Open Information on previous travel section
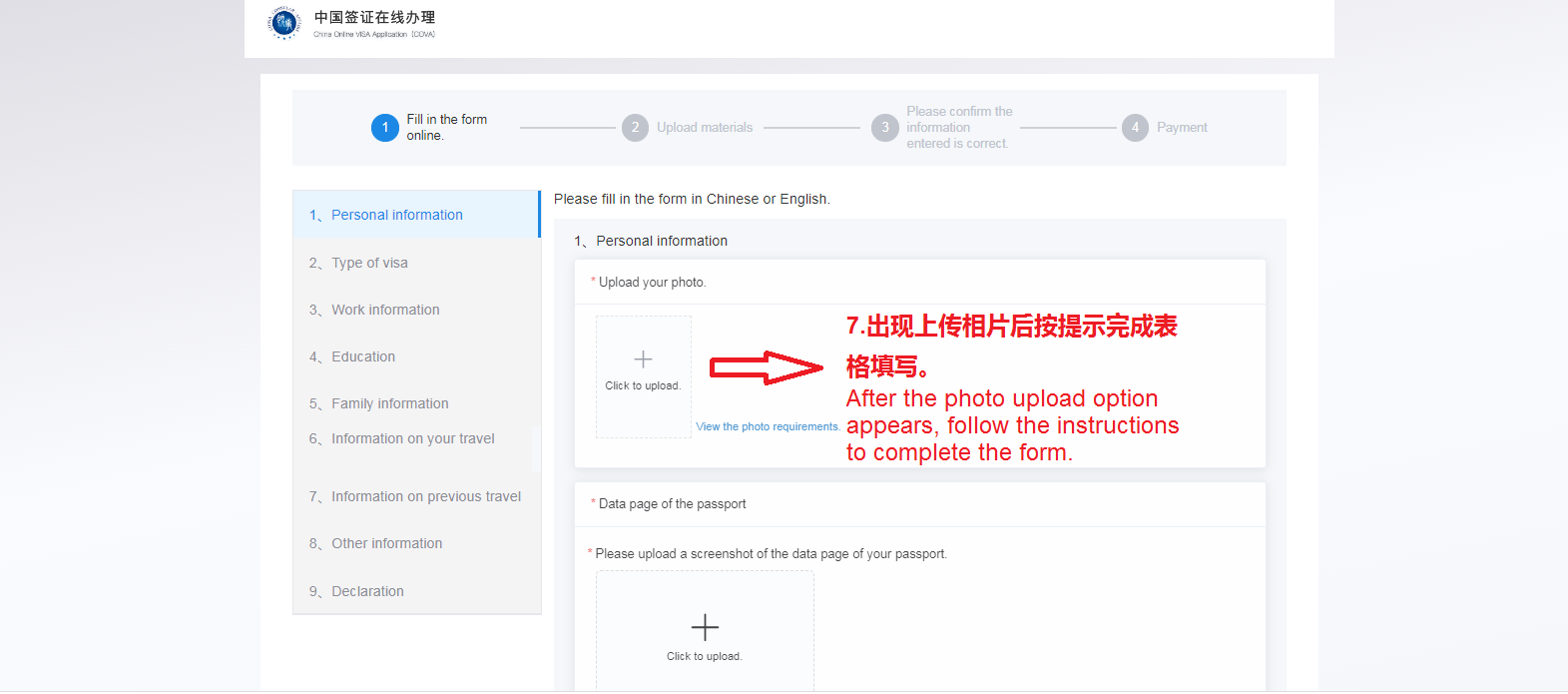Viewport: 1568px width, 694px height. pos(416,496)
